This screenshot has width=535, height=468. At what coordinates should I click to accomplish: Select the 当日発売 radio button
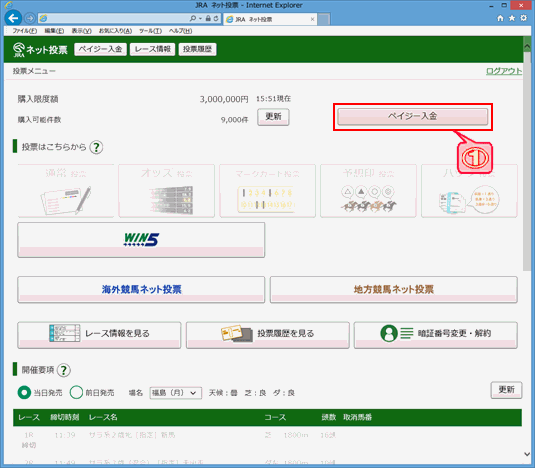pos(24,393)
